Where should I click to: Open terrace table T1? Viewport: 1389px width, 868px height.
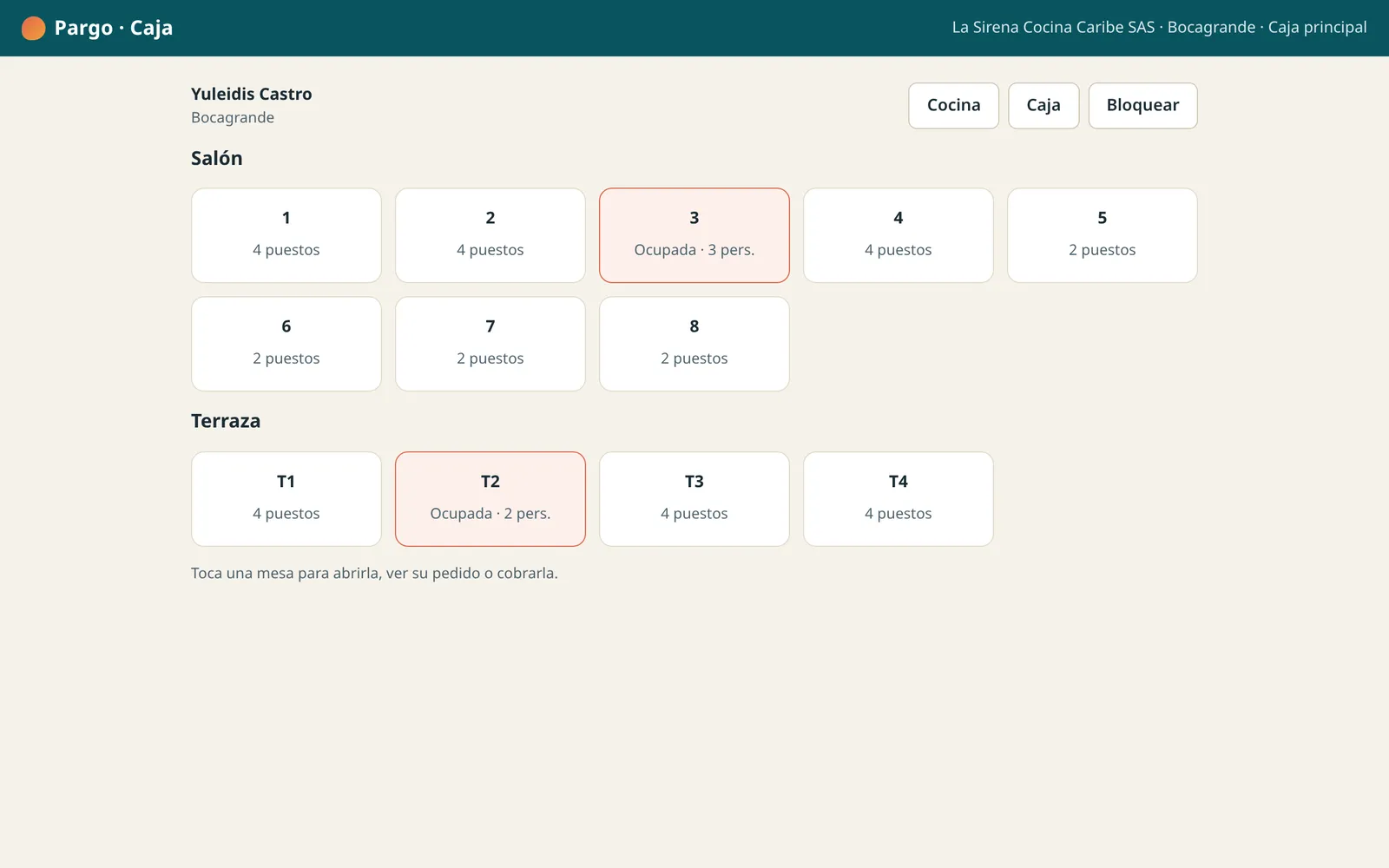pyautogui.click(x=286, y=499)
